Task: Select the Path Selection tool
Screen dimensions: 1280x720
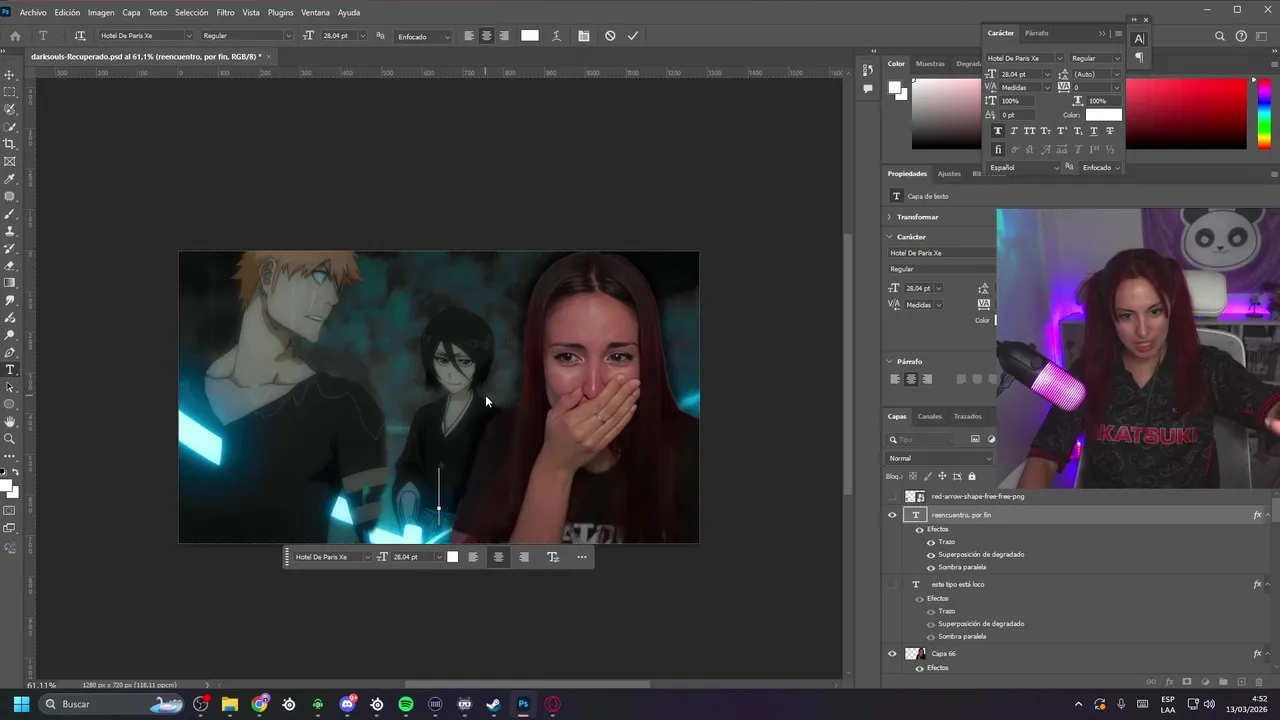Action: [x=10, y=387]
